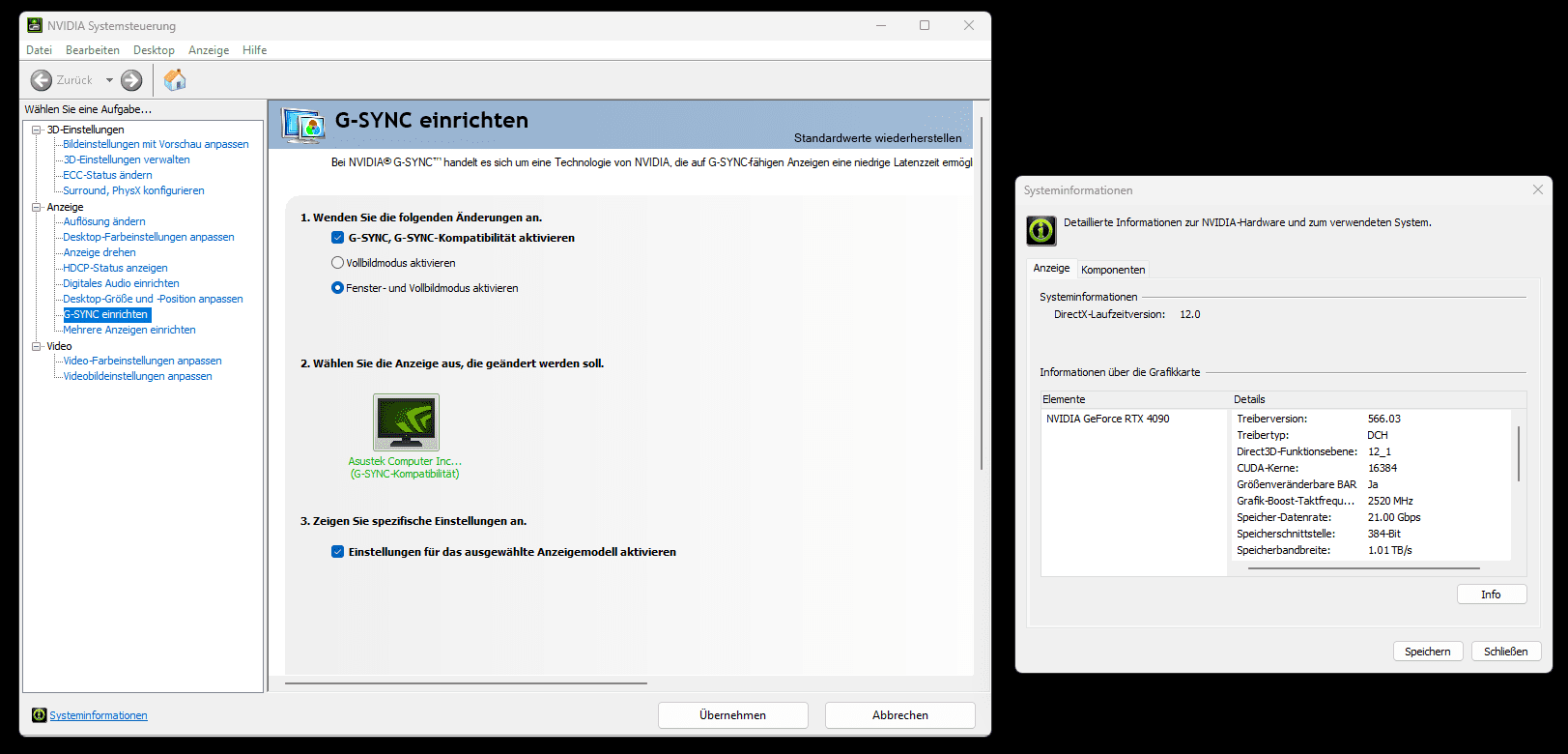
Task: Open Desktop-Farbeinstellungen anpassen
Action: pos(149,237)
